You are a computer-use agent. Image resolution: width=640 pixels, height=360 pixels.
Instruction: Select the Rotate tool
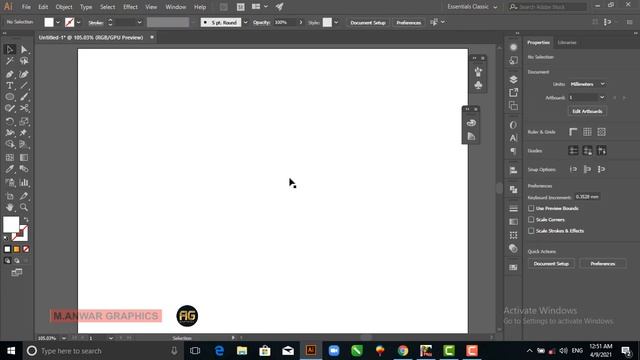coord(10,122)
